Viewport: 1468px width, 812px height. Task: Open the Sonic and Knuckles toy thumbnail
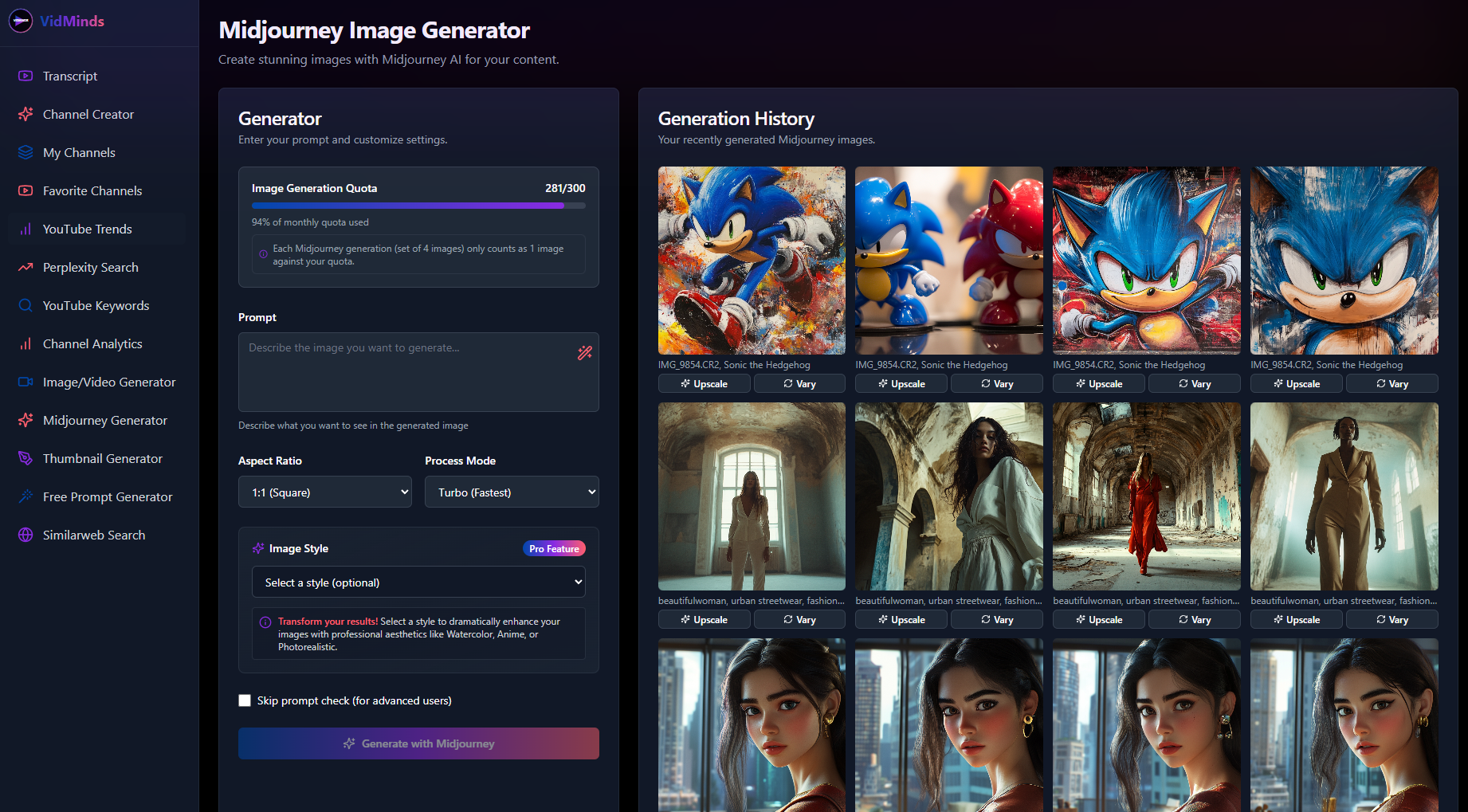(x=949, y=261)
